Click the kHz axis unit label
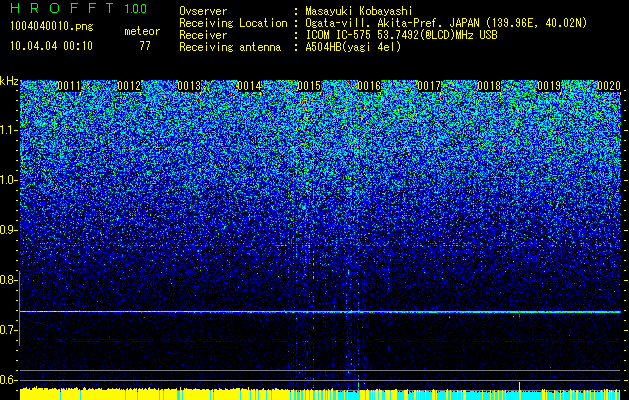The image size is (629, 400). (x=9, y=81)
